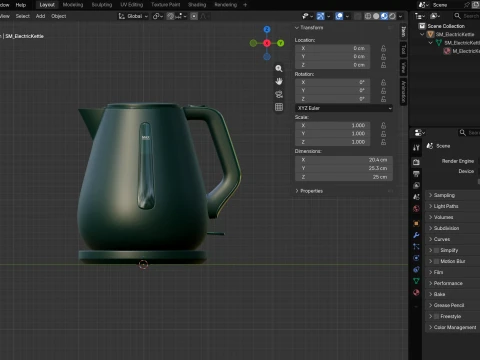Image resolution: width=480 pixels, height=360 pixels.
Task: Collapse SM_ElectricKettle collection in outliner
Action: (x=422, y=34)
